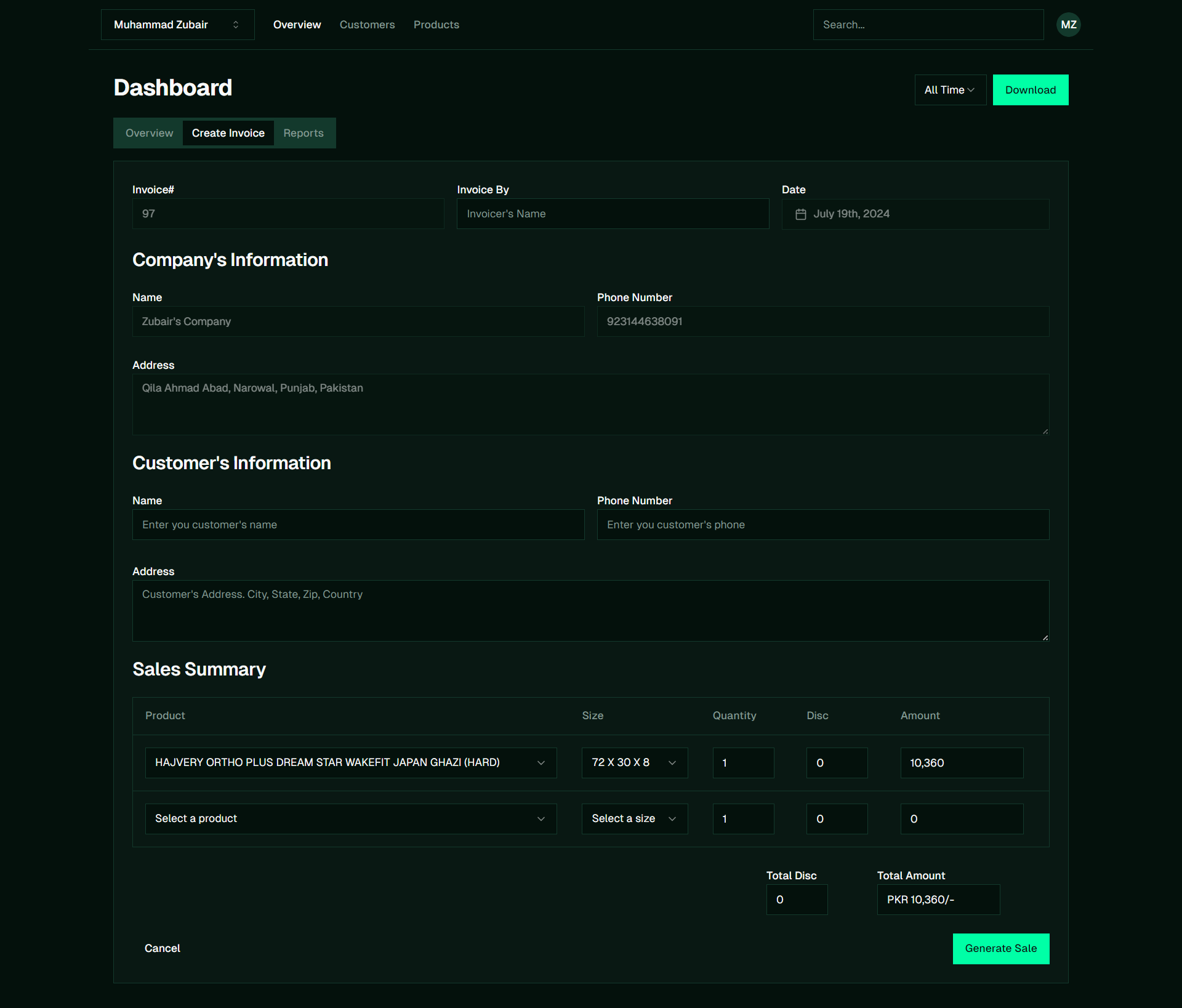Click the green Download button
This screenshot has width=1182, height=1008.
(1030, 90)
